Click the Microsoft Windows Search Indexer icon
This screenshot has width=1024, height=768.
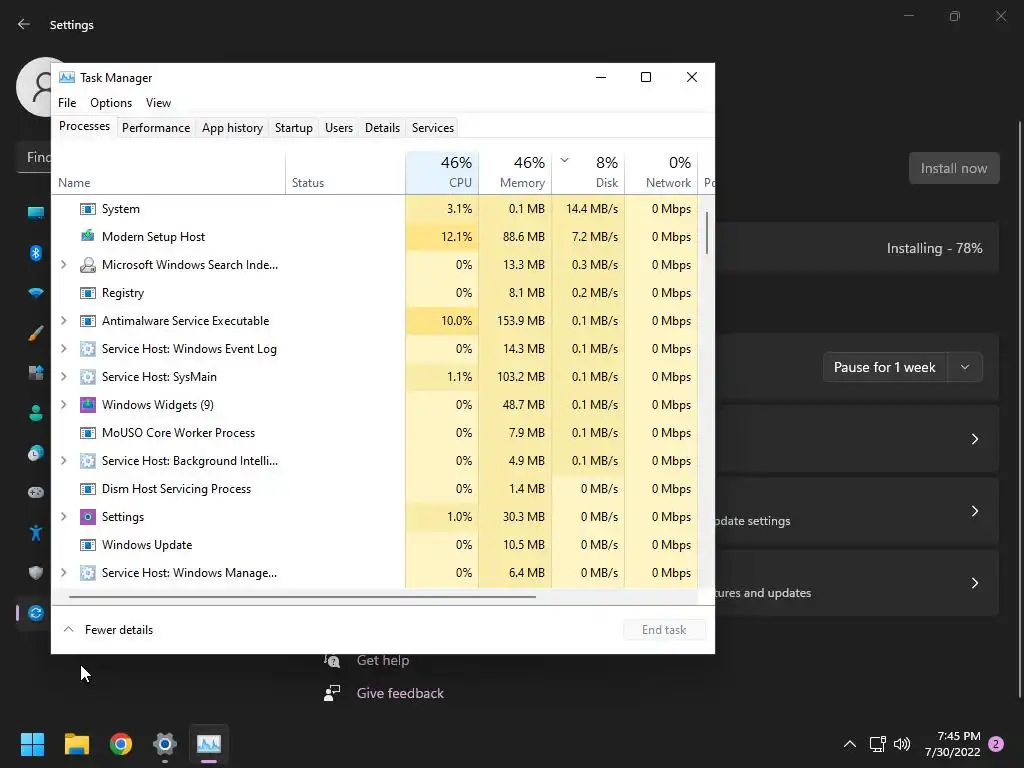pos(88,264)
